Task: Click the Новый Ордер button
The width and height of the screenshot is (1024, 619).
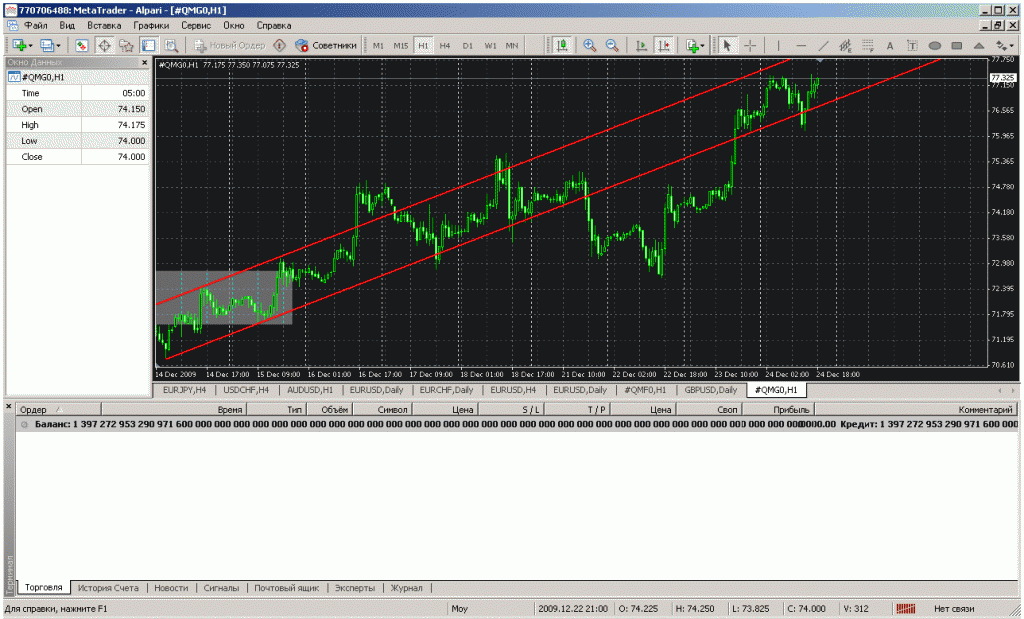Action: (x=230, y=45)
